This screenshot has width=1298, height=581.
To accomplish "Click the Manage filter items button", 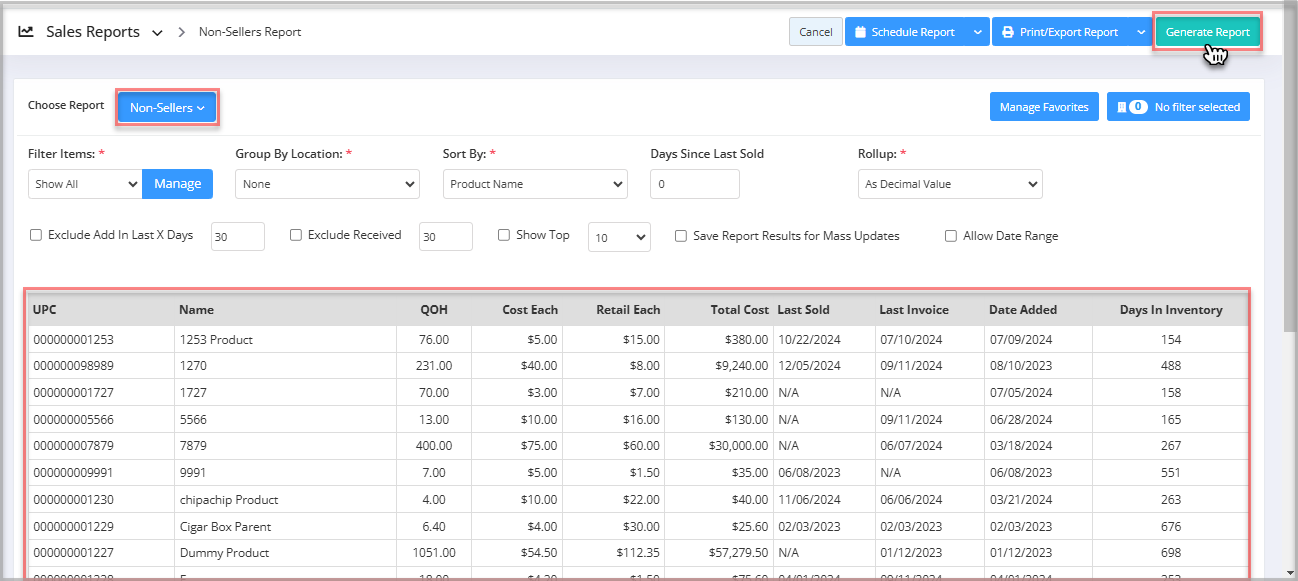I will (178, 184).
